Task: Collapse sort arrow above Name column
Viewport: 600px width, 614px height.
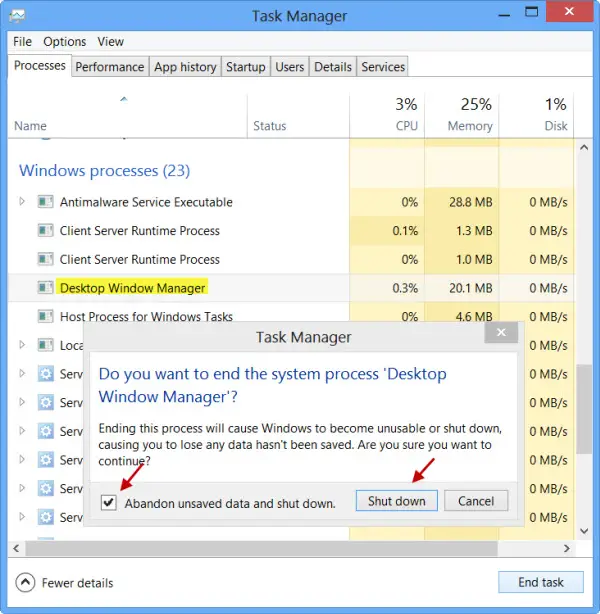Action: click(124, 99)
